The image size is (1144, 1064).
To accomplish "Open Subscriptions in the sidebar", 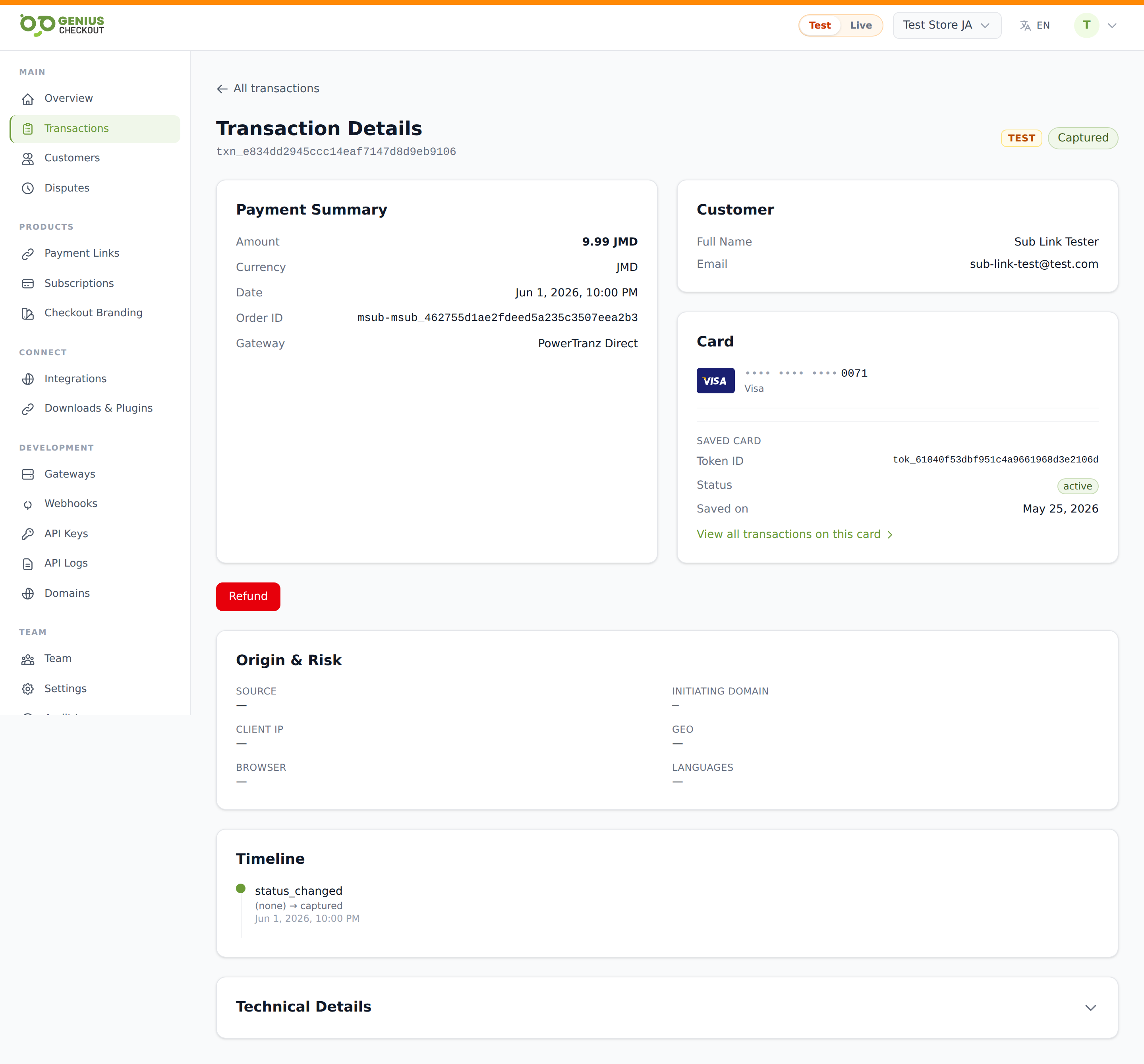I will coord(95,283).
